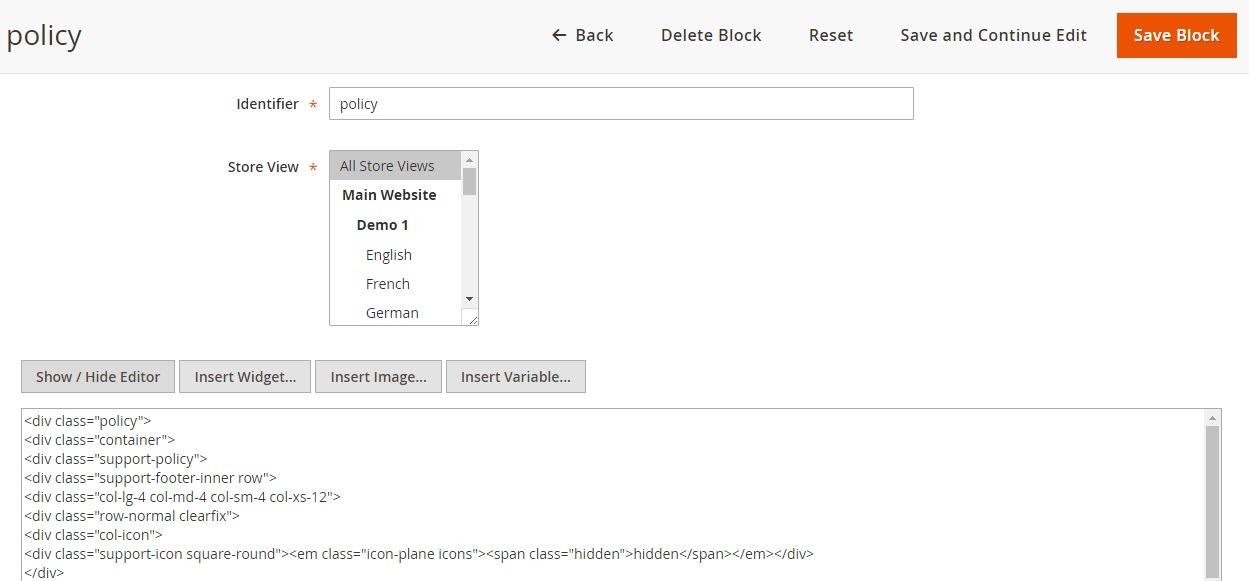Image resolution: width=1249 pixels, height=581 pixels.
Task: Open Insert Widget dialog
Action: (x=245, y=377)
